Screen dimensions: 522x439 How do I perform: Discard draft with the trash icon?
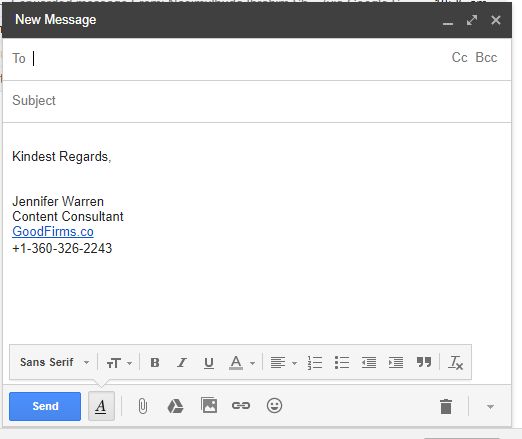pos(446,406)
